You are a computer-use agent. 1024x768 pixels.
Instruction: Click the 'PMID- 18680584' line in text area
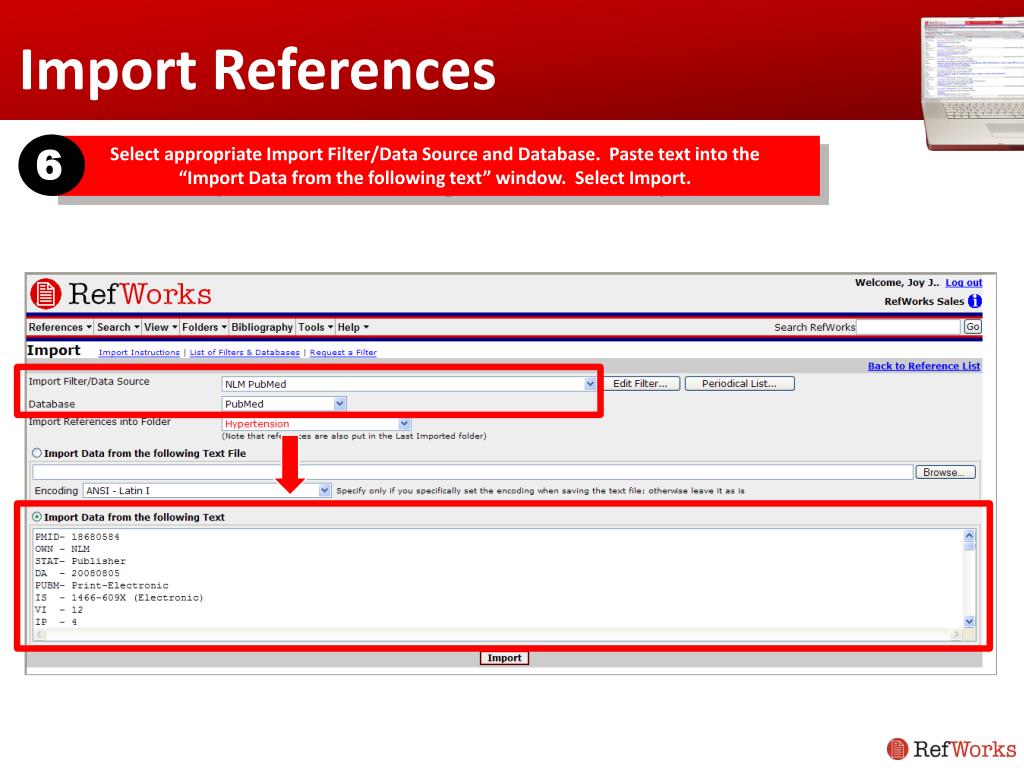[77, 537]
